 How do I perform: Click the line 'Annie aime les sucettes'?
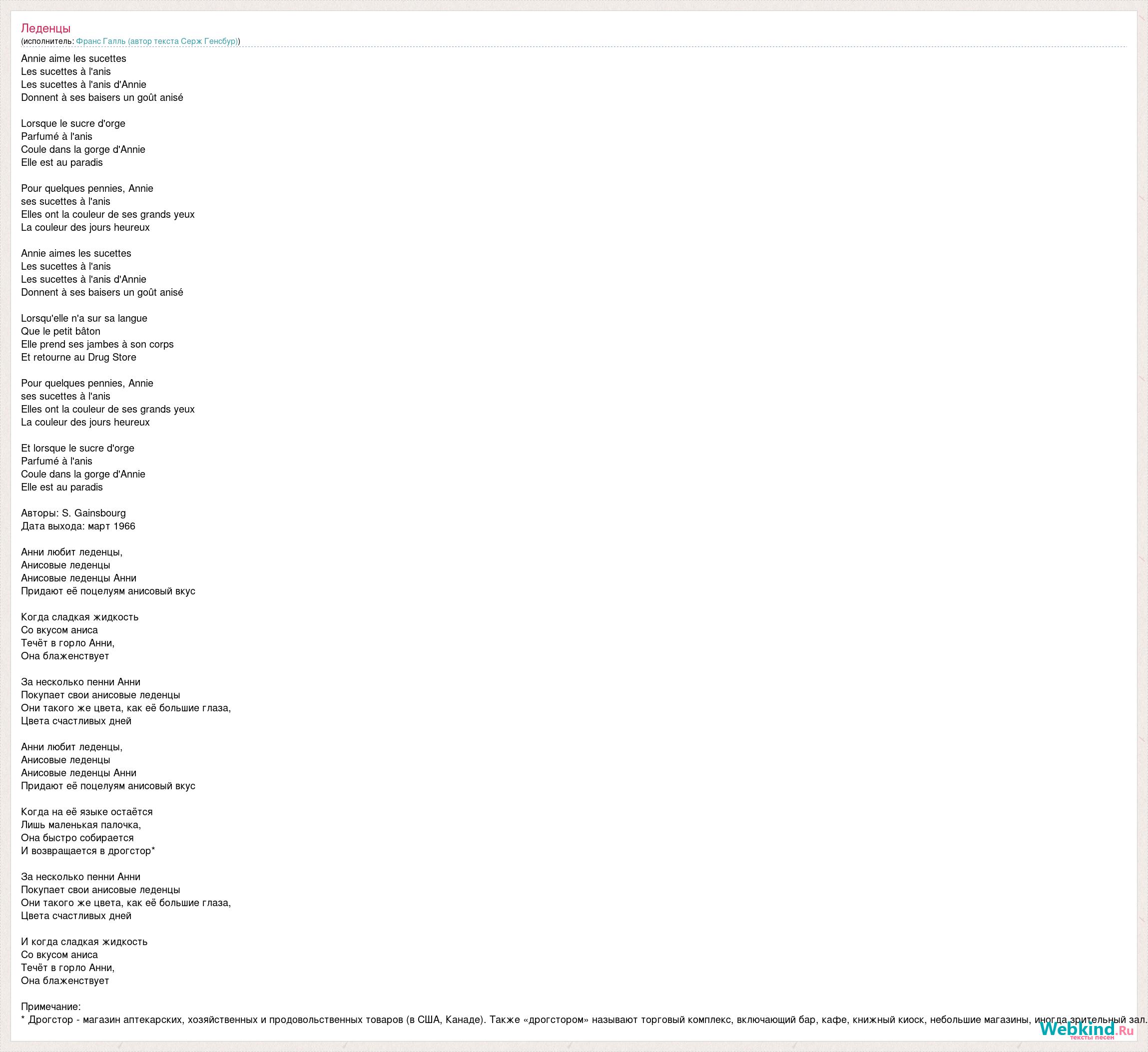73,58
